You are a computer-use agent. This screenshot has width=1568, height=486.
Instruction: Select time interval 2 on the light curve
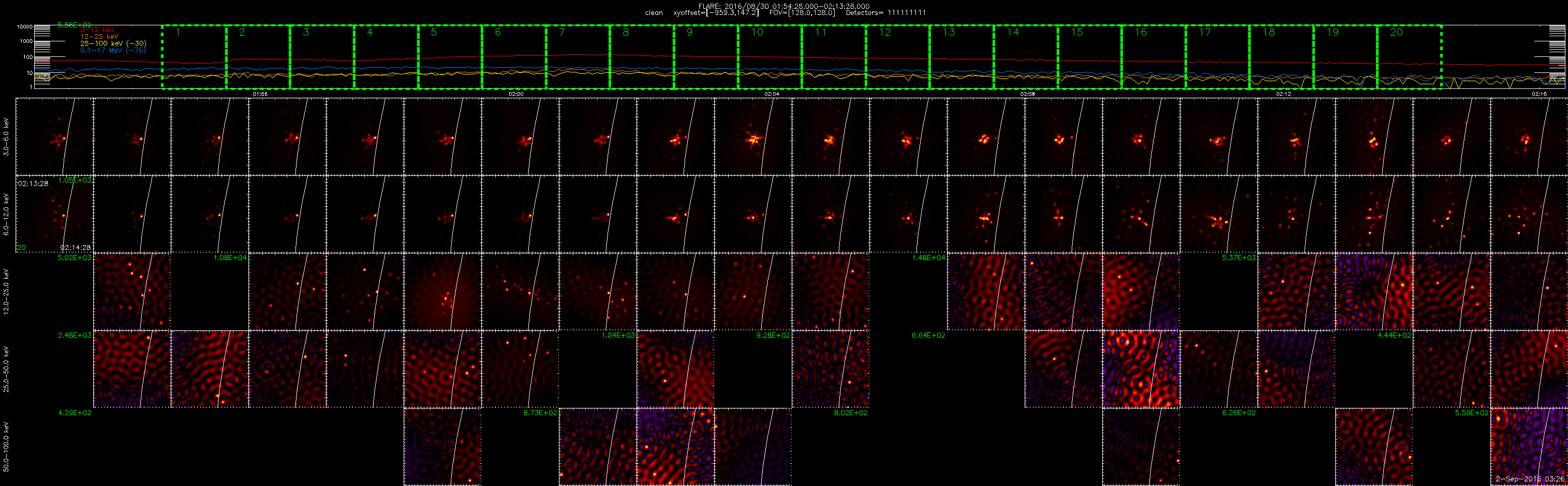(258, 57)
